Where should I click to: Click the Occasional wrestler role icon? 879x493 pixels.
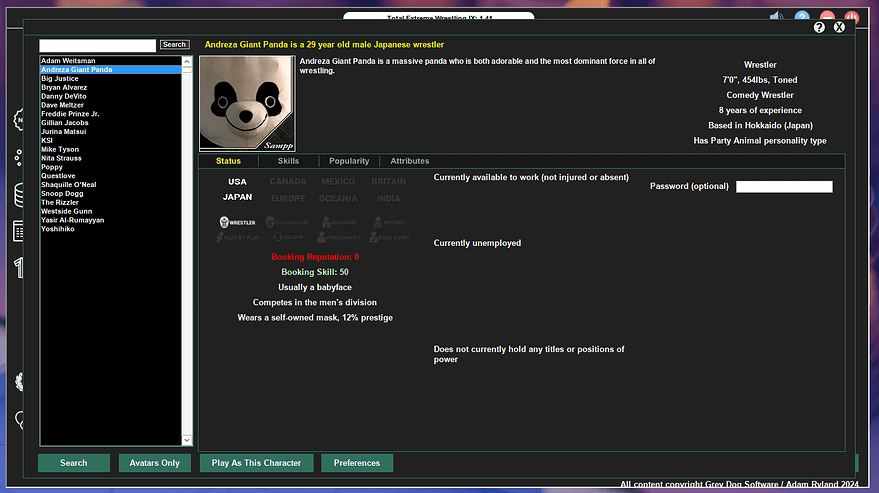270,222
